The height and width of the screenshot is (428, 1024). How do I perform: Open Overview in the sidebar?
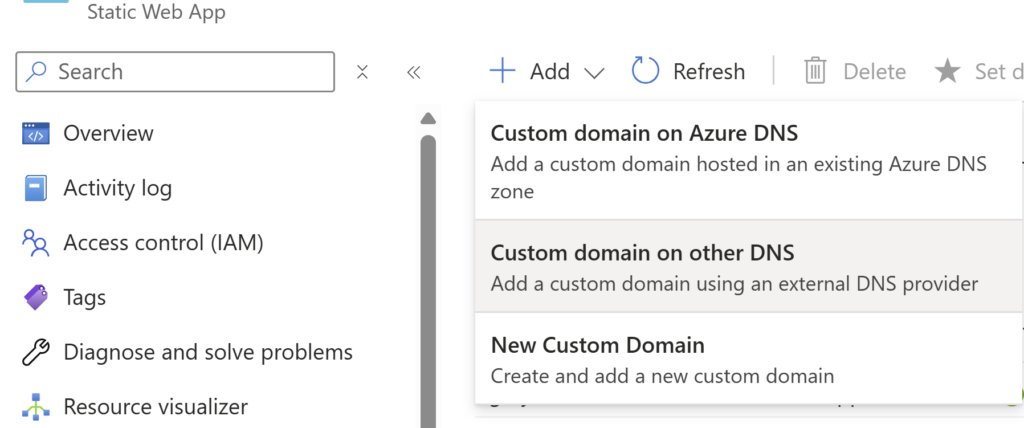(x=108, y=133)
